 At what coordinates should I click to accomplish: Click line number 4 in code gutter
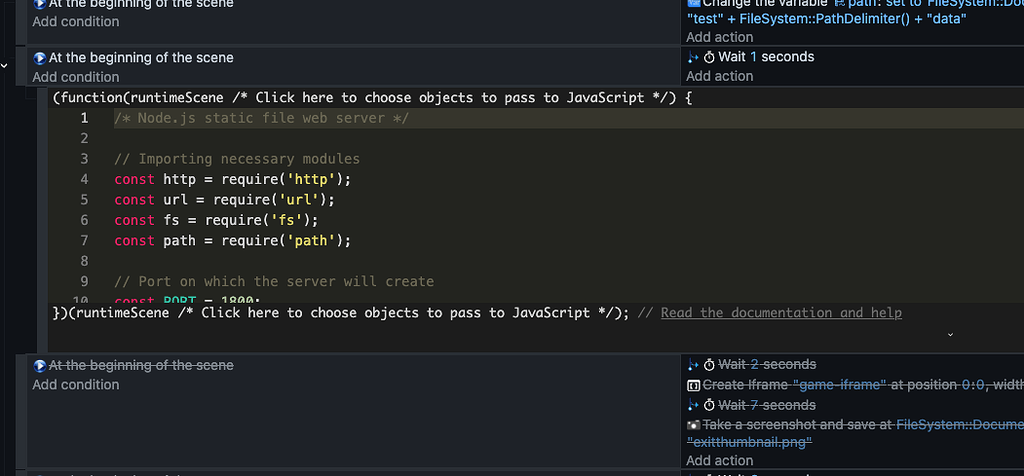(x=84, y=179)
